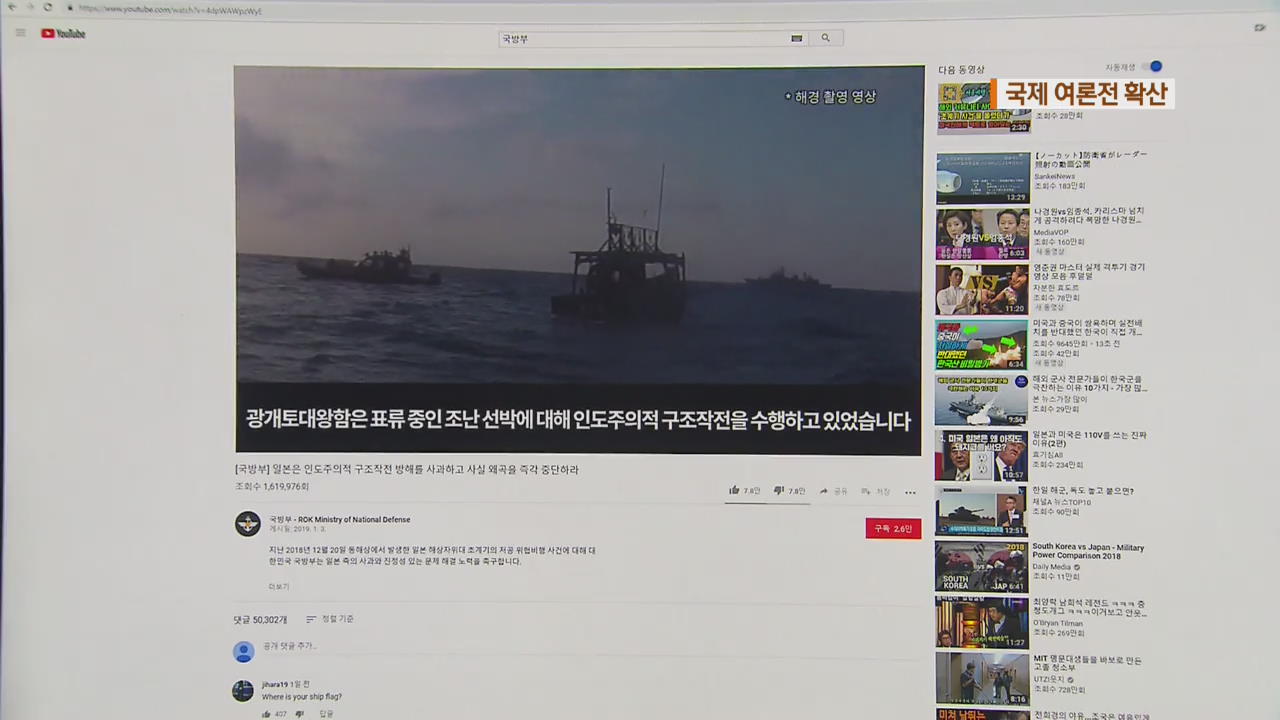Open the MIT 명문대생들을 바보로 만든 title
The height and width of the screenshot is (720, 1280).
coord(1087,664)
